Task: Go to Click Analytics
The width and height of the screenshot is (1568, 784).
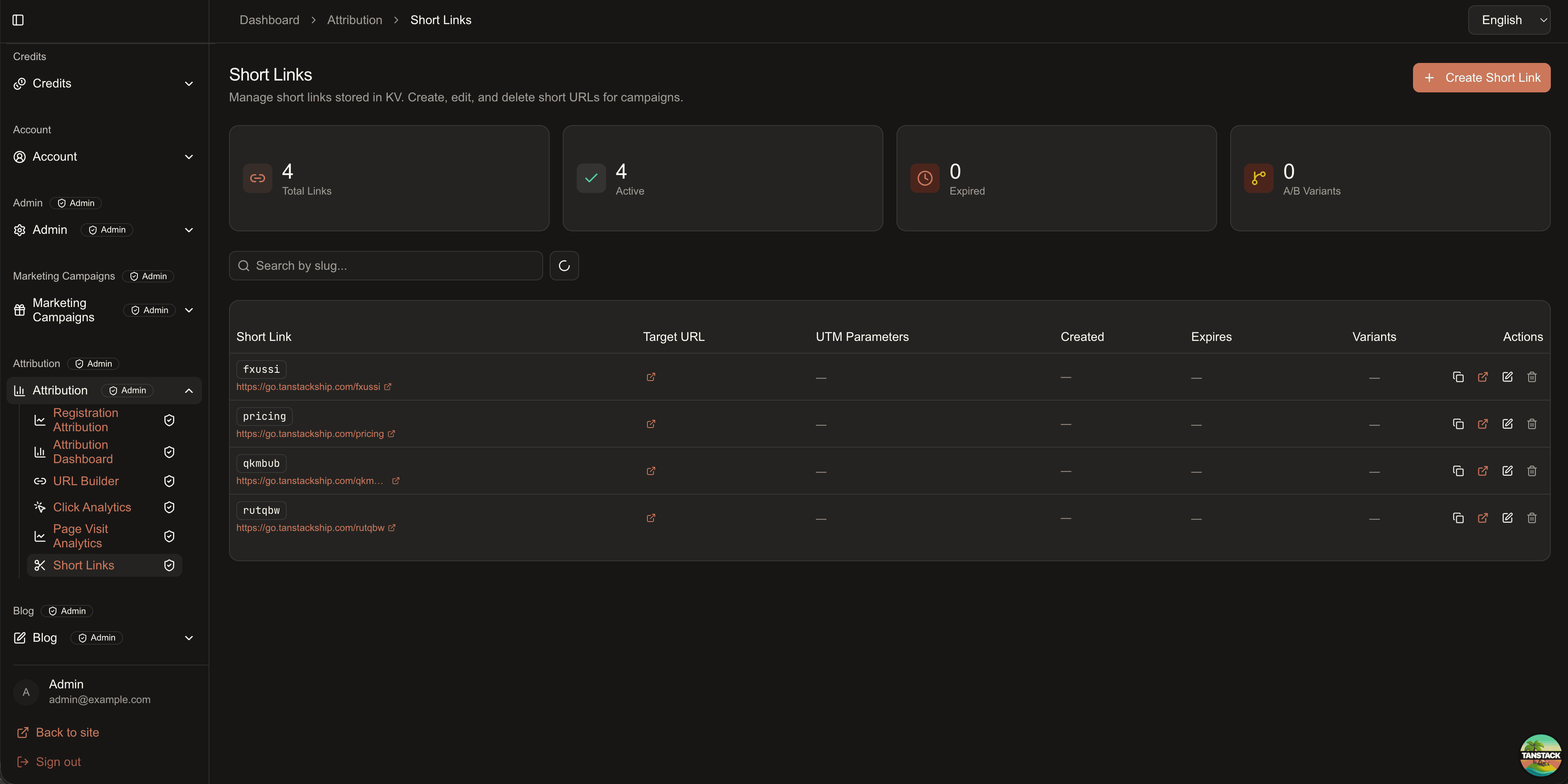Action: pyautogui.click(x=105, y=507)
